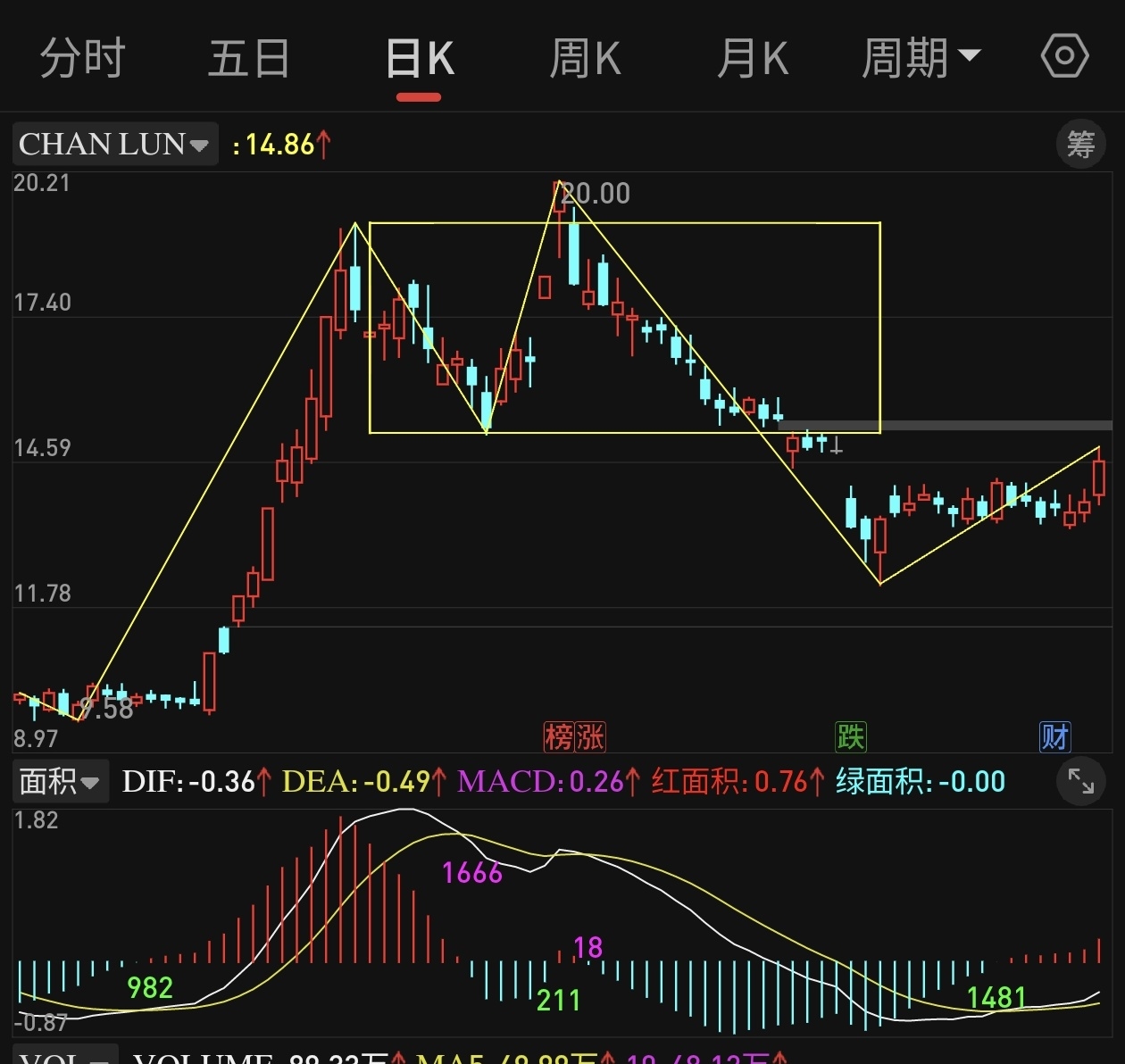Viewport: 1125px width, 1064px height.
Task: Open the 月K monthly chart tab
Action: tap(753, 59)
